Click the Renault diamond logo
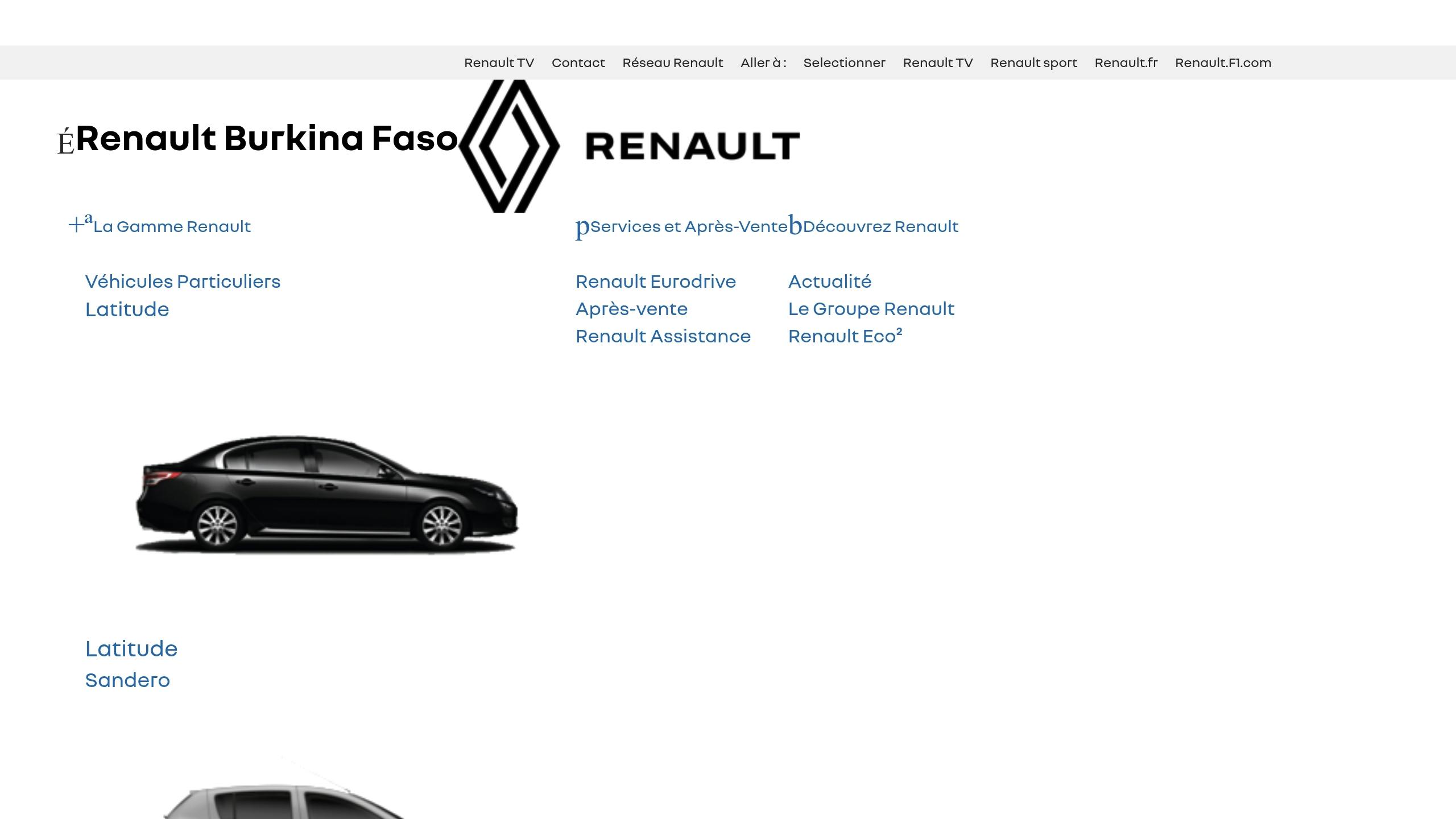The height and width of the screenshot is (819, 1456). click(510, 146)
